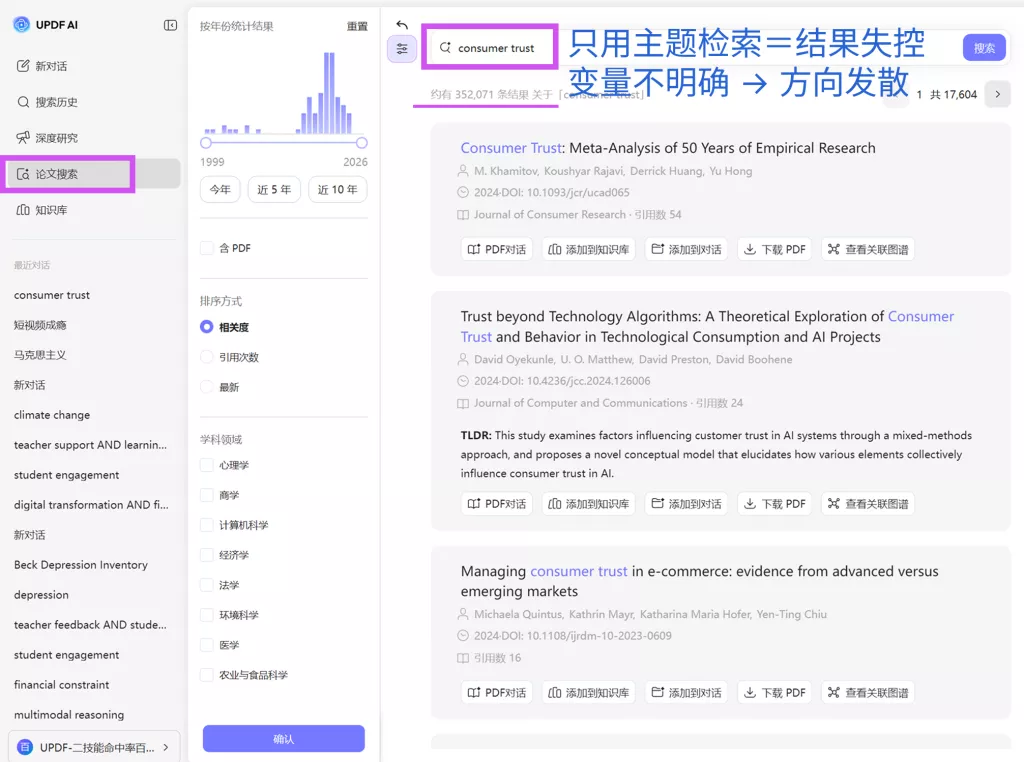The width and height of the screenshot is (1024, 762).
Task: Collapse the left sidebar panel icon
Action: tap(170, 25)
